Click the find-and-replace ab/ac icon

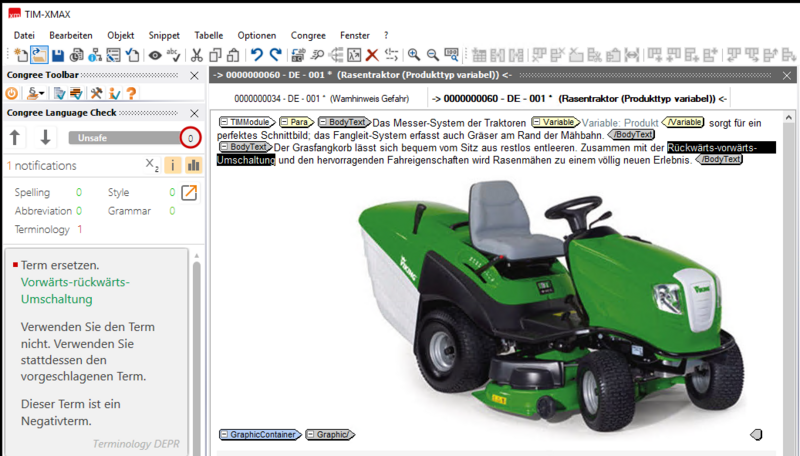298,55
